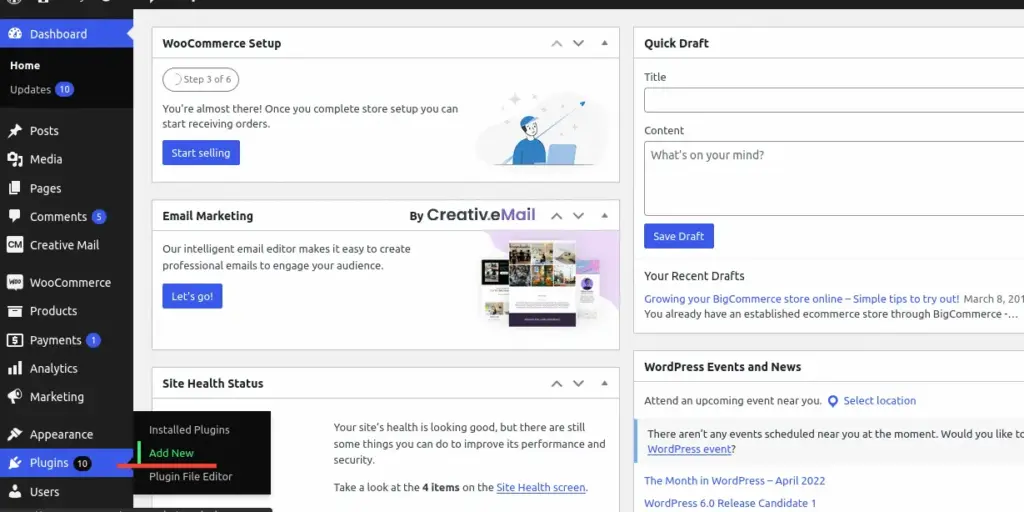Move WooCommerce Setup panel up
The image size is (1024, 512).
pyautogui.click(x=556, y=43)
